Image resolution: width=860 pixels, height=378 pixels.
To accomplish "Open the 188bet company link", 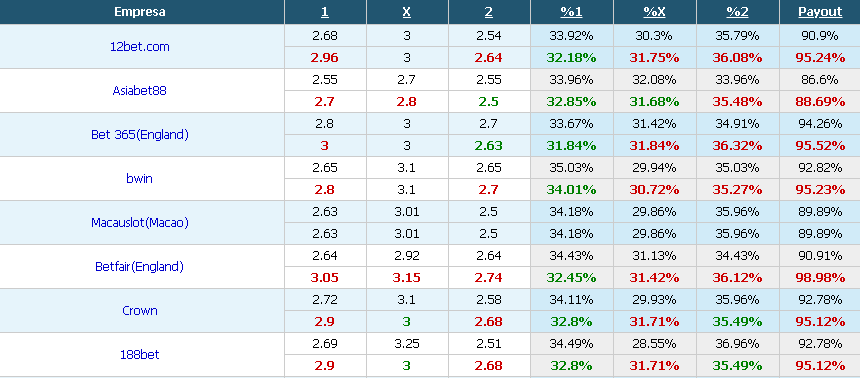I will pos(140,354).
